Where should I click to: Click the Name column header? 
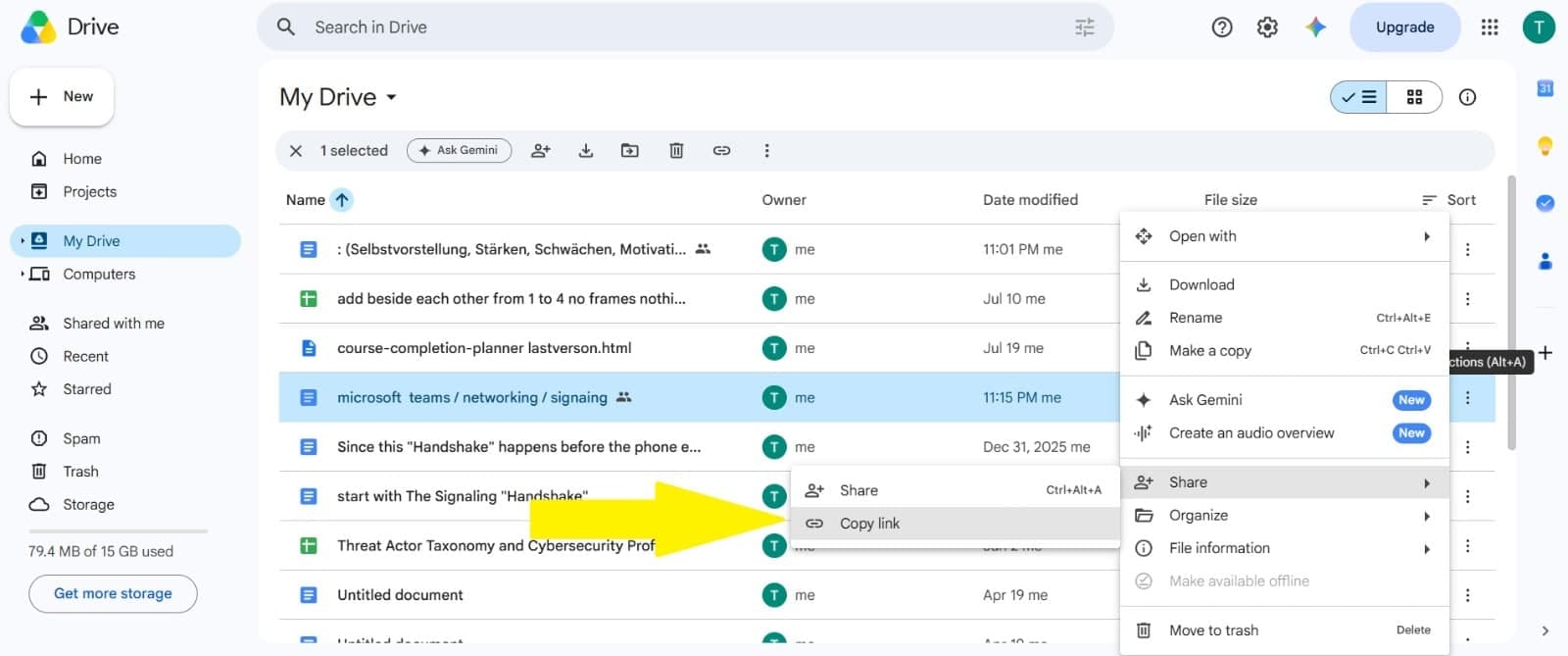click(x=306, y=200)
